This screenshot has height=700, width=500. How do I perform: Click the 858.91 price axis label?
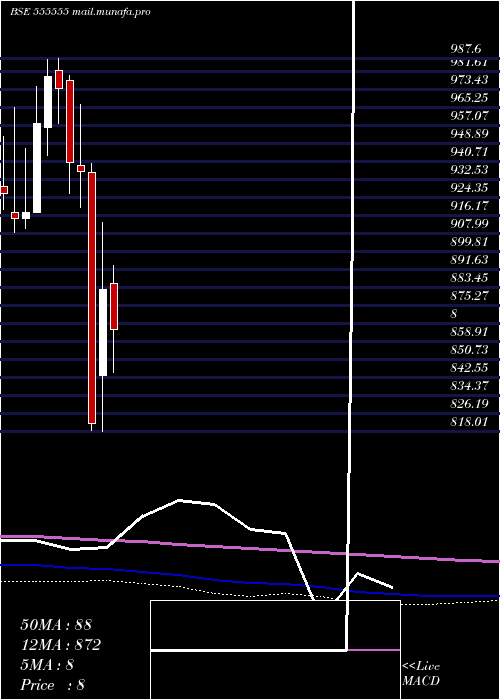(x=469, y=331)
